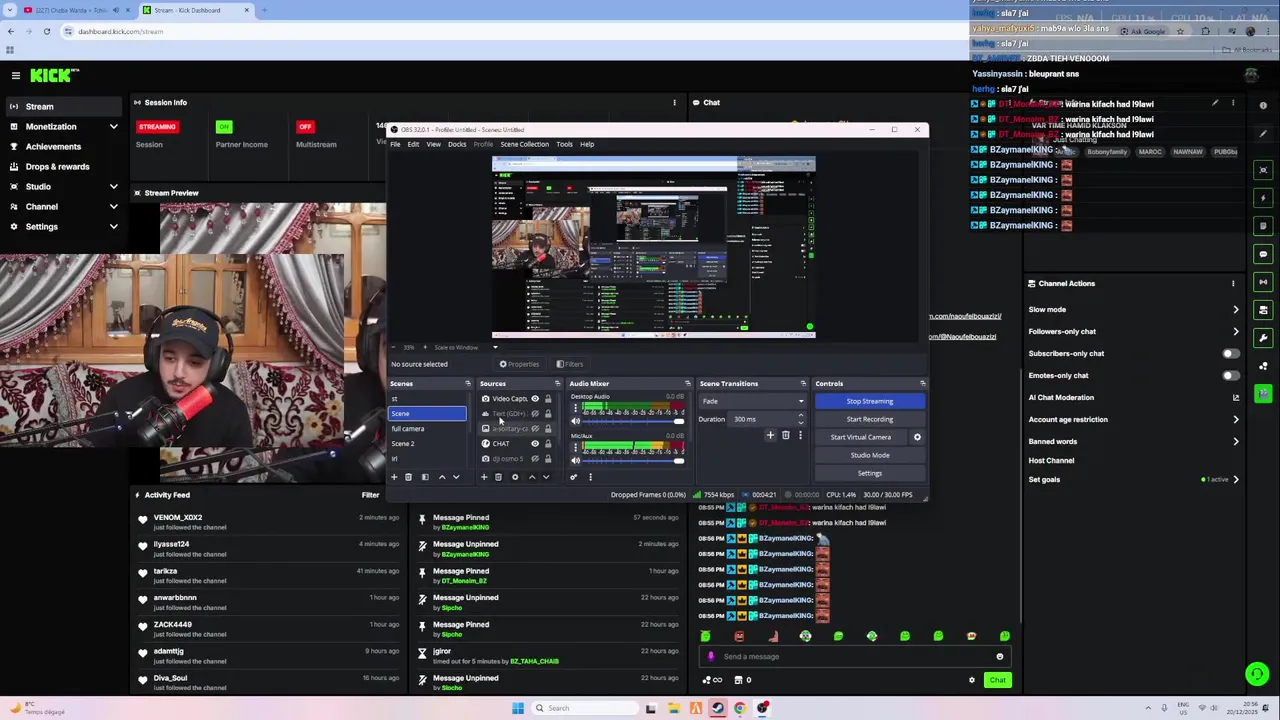Expand Followers-only chat options
This screenshot has width=1280, height=720.
pos(1236,331)
